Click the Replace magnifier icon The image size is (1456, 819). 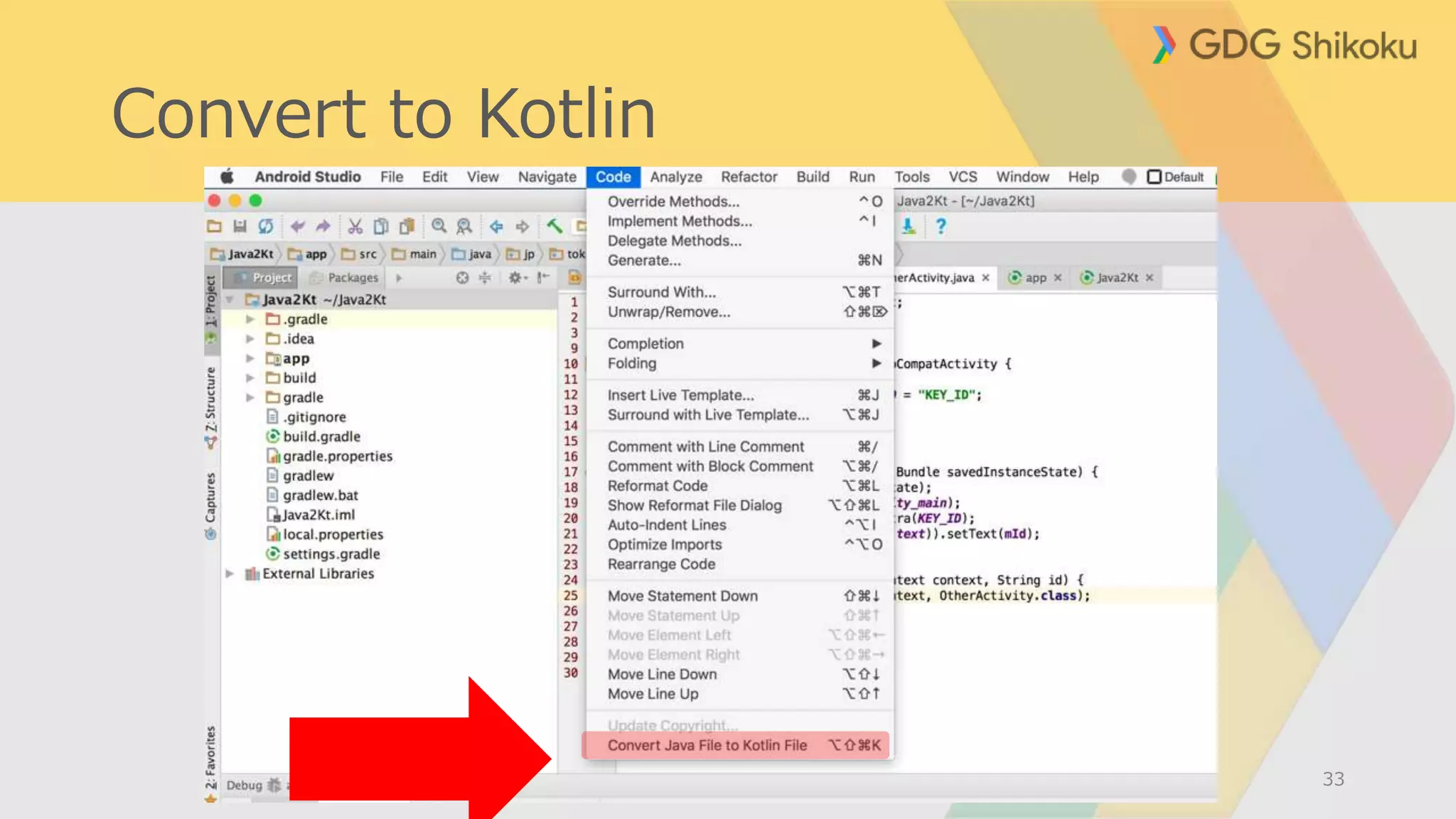(x=464, y=227)
